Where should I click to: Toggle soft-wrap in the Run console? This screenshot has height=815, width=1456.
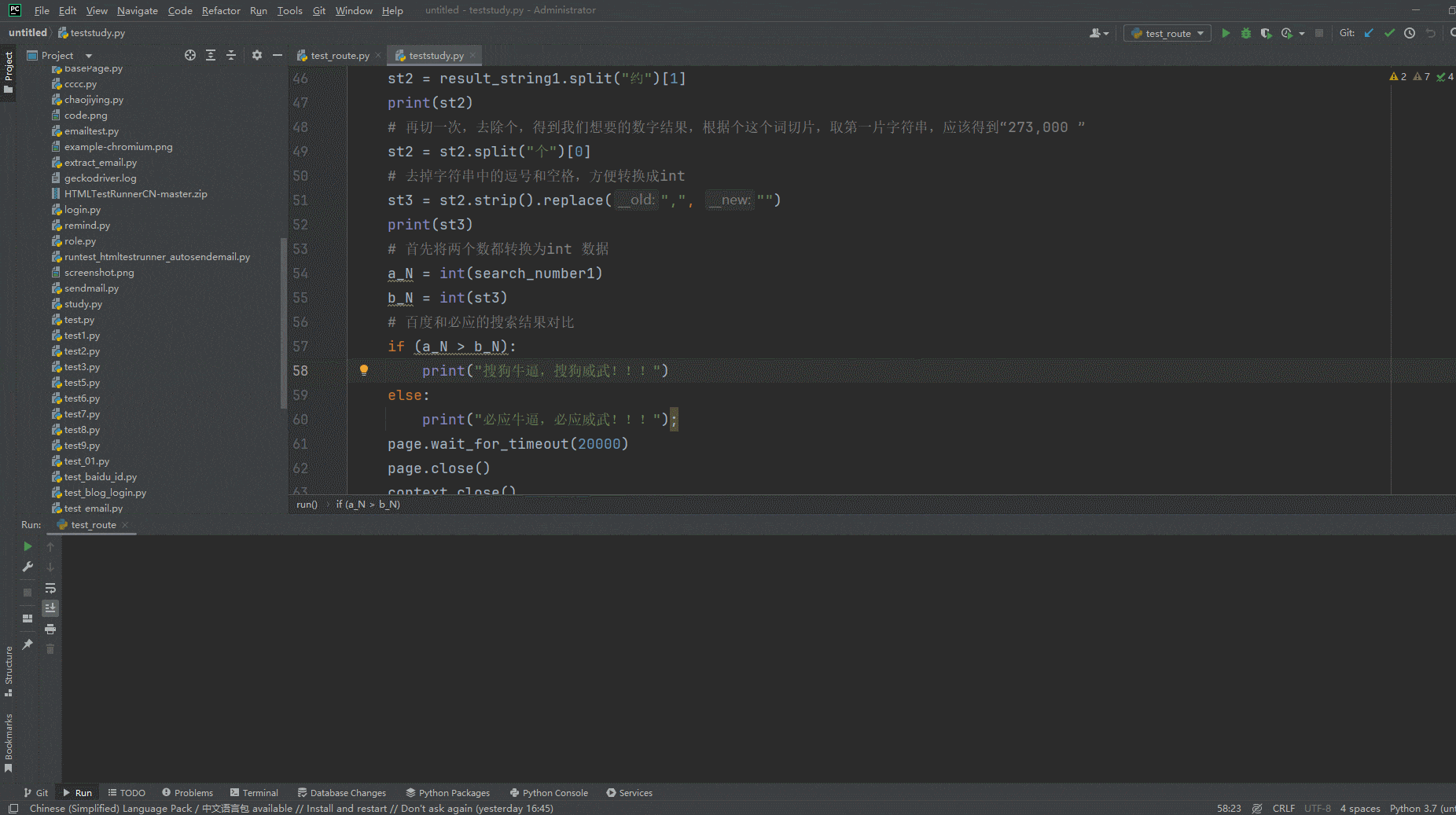[50, 588]
